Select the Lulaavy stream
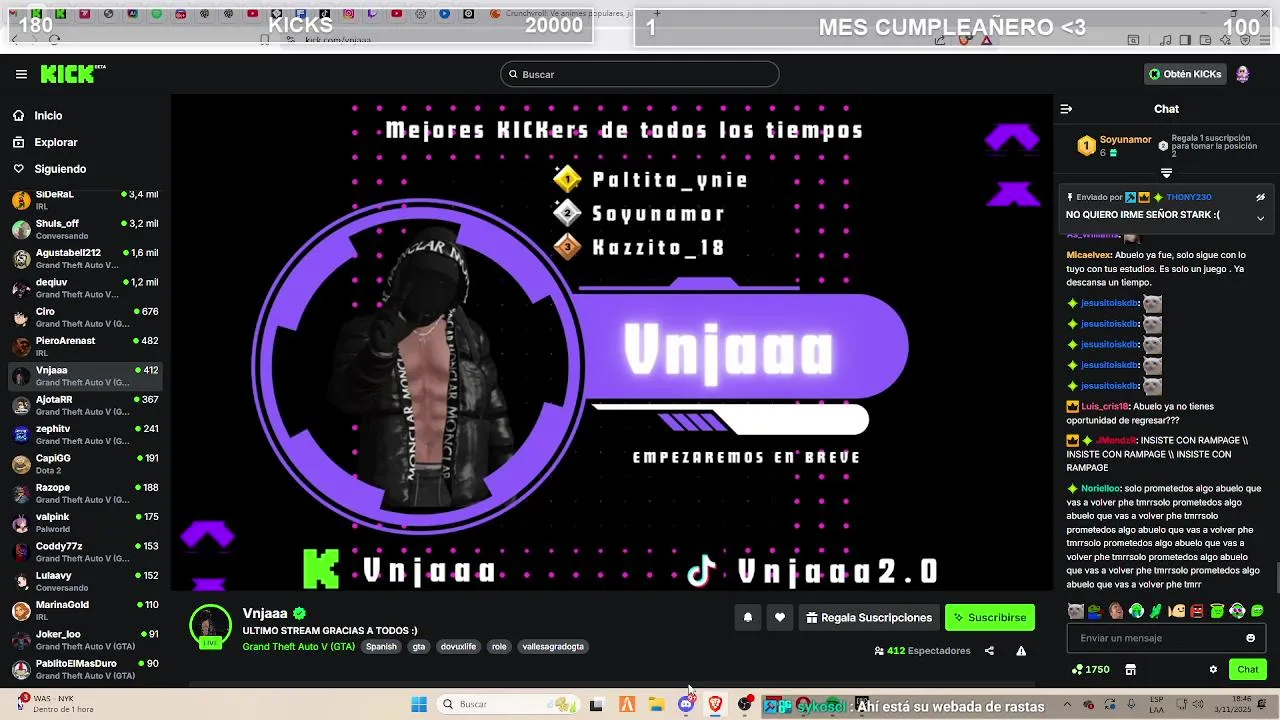 pyautogui.click(x=85, y=581)
